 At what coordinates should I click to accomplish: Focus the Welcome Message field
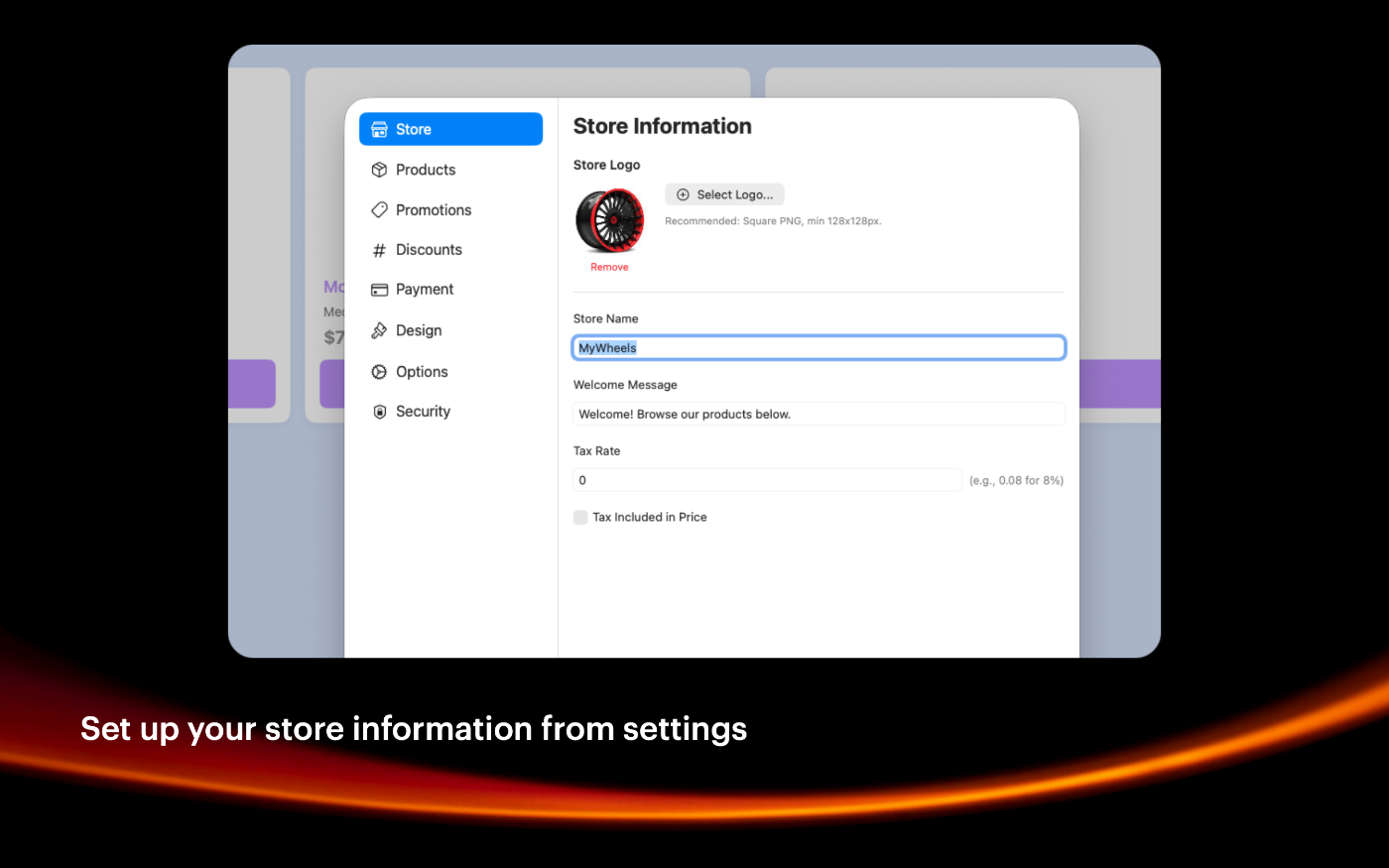tap(819, 415)
